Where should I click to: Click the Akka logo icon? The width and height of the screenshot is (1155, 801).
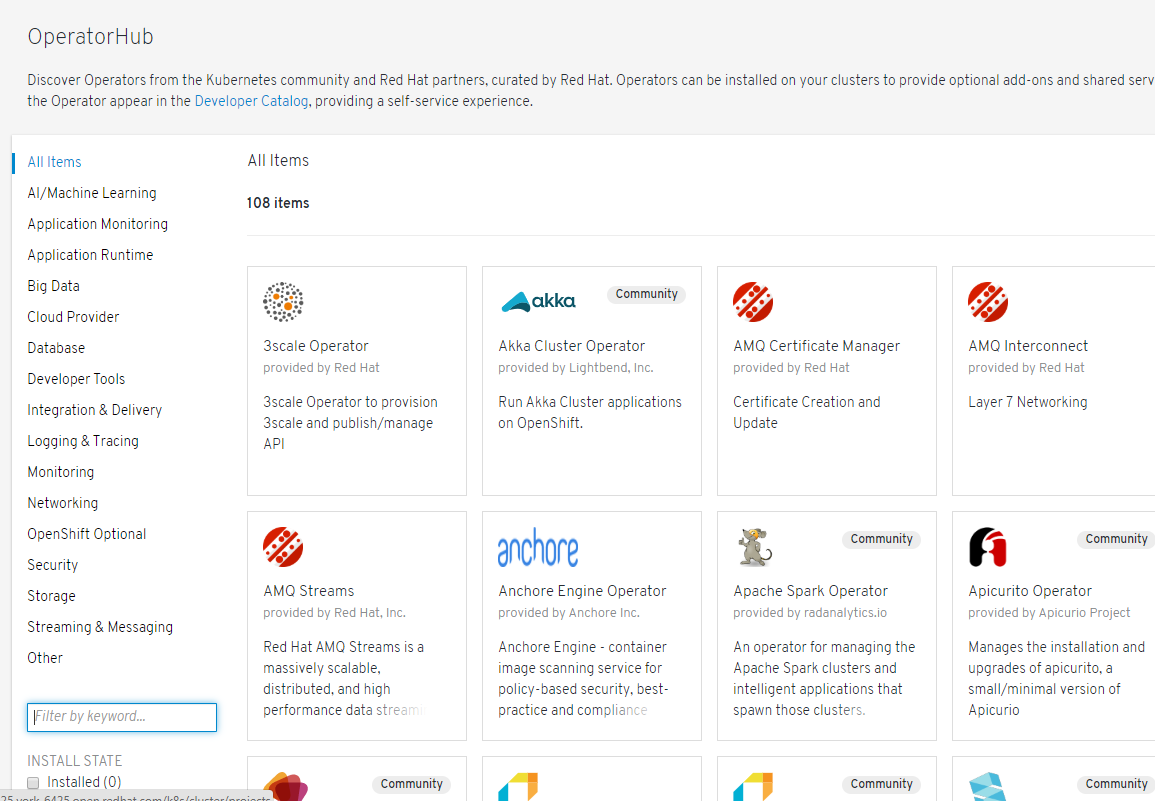pyautogui.click(x=538, y=301)
